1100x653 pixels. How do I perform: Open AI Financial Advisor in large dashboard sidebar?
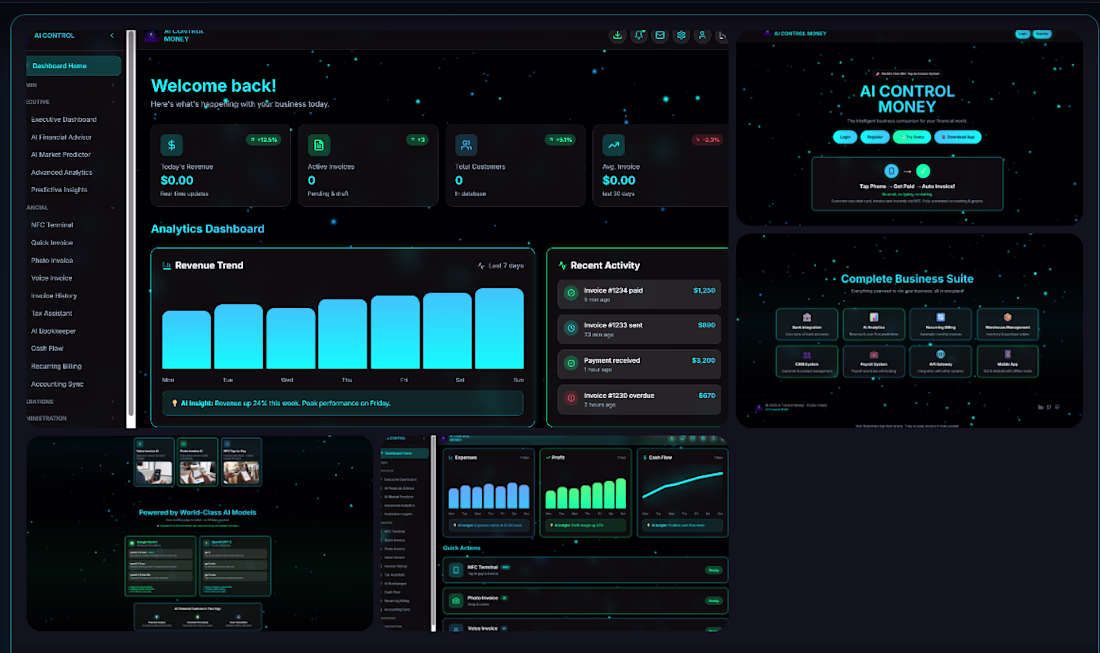tap(61, 137)
